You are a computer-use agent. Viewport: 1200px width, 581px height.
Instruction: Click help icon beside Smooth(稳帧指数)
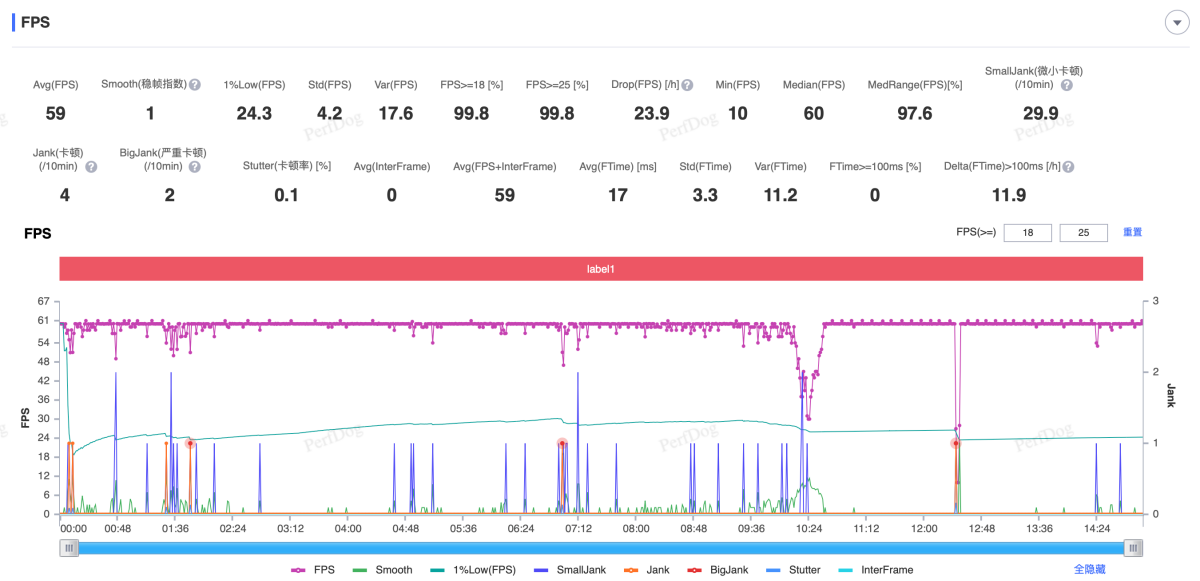click(195, 85)
